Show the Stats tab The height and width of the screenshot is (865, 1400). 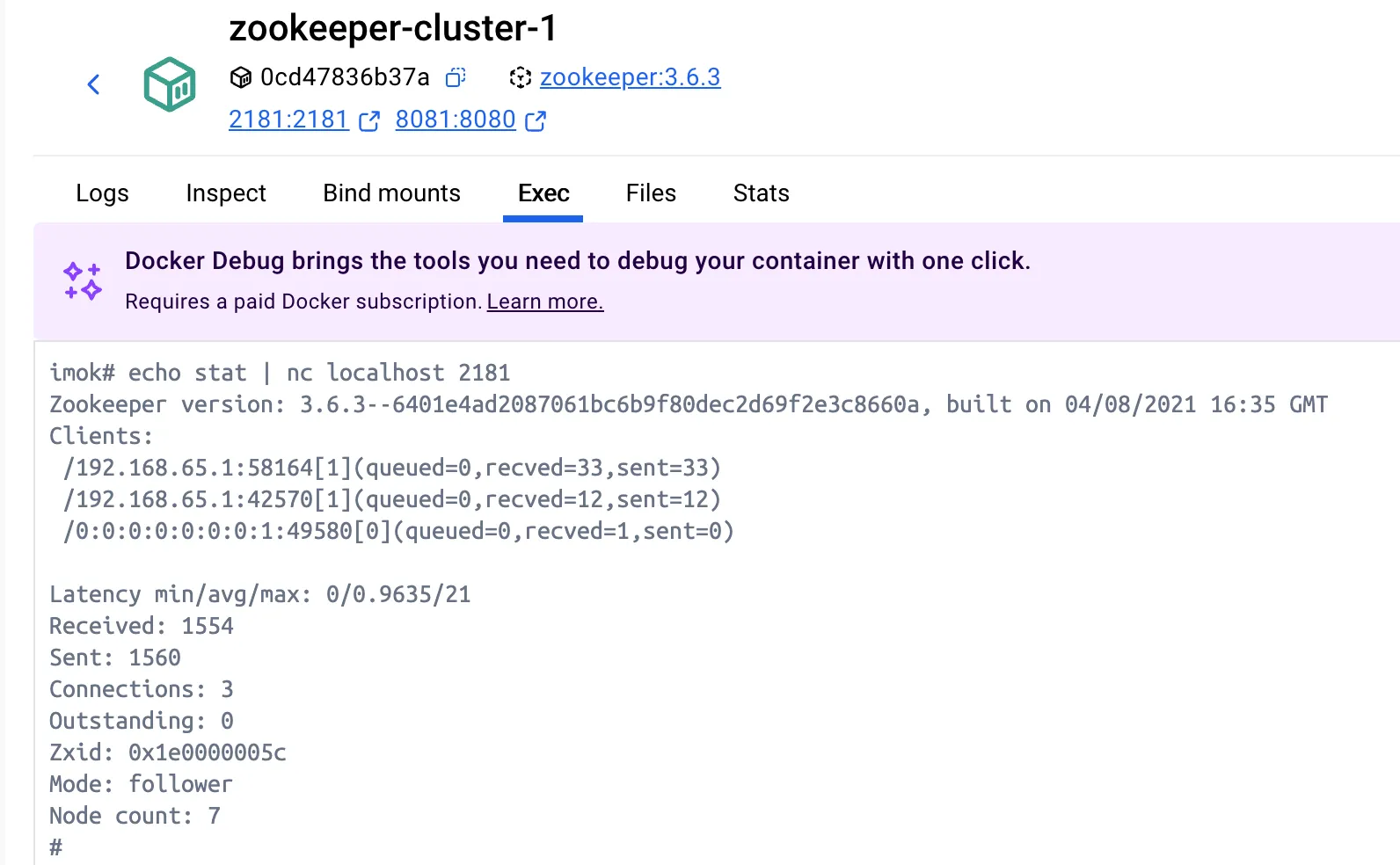tap(762, 193)
